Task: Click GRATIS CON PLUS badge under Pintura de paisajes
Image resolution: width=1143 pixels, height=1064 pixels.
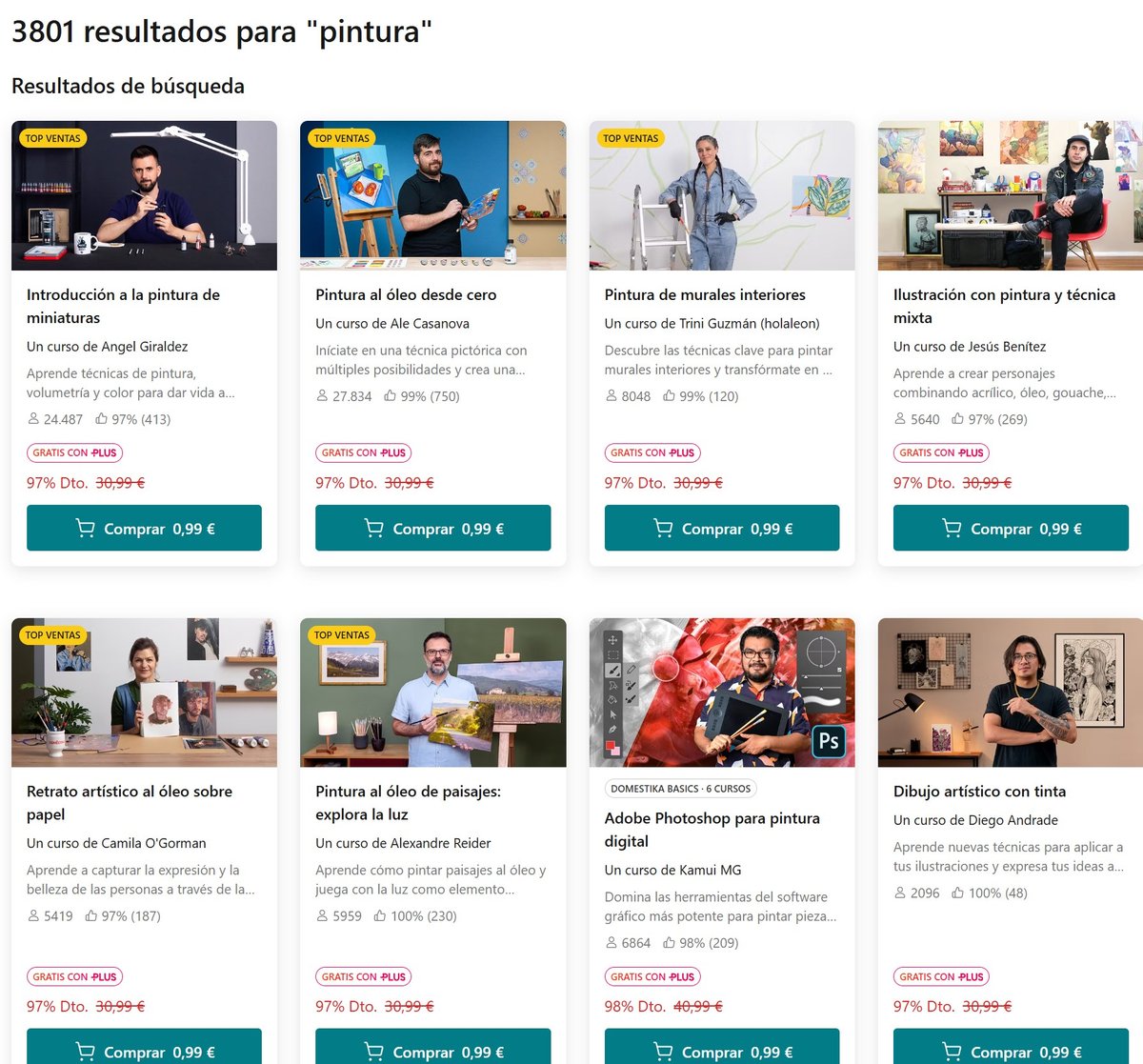Action: (364, 976)
